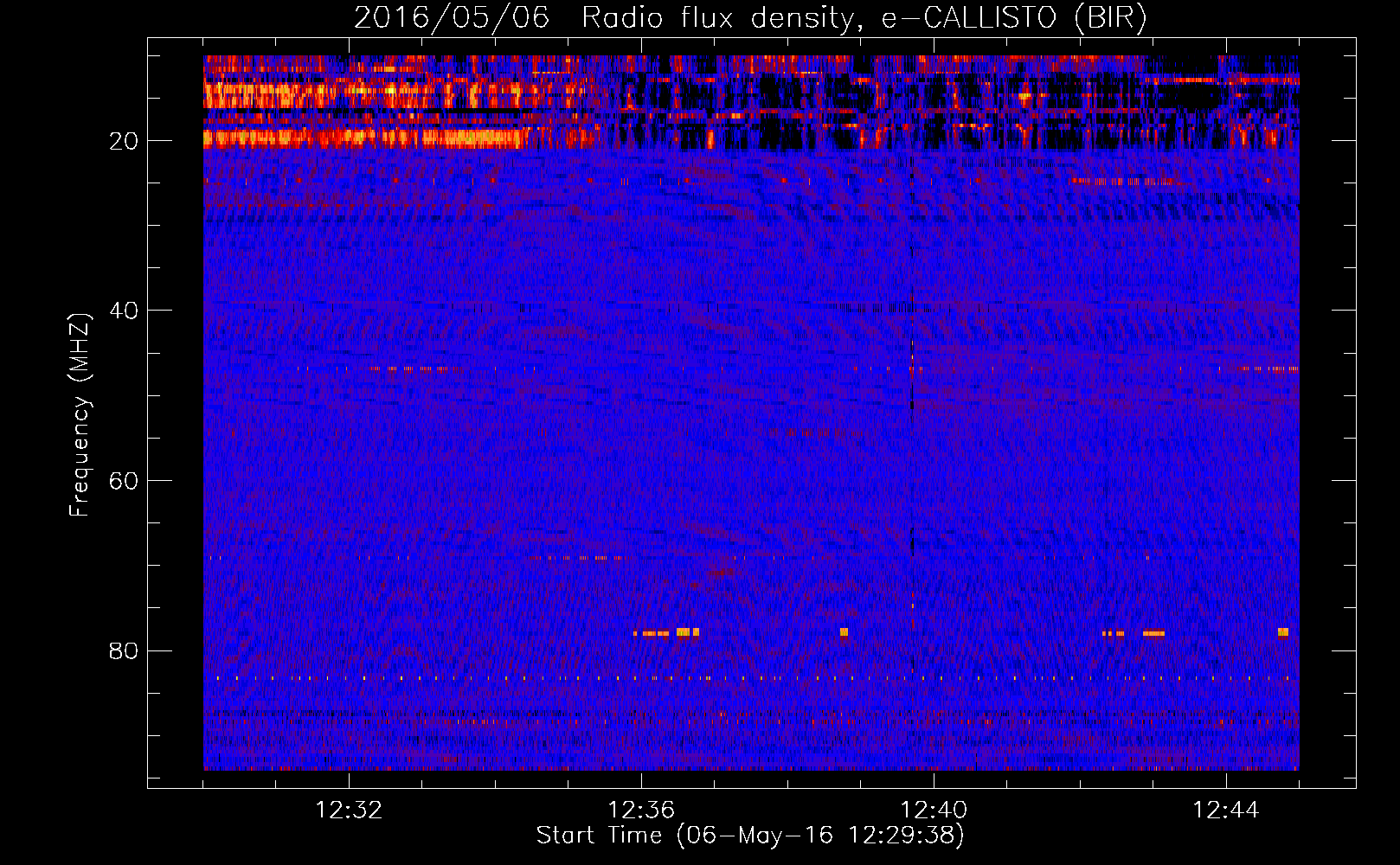Click the "12:32" time tick label
Screen dimensions: 1400x865
tap(349, 811)
